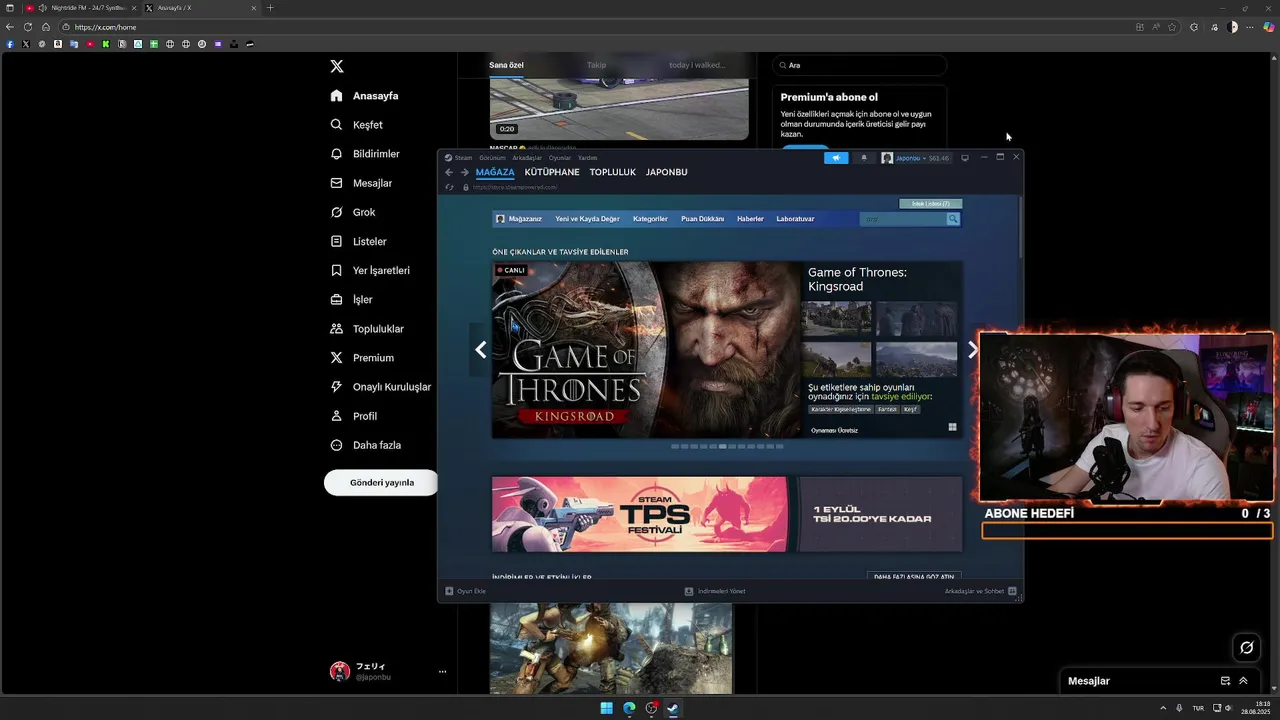Reload the Steam store page

(x=450, y=187)
